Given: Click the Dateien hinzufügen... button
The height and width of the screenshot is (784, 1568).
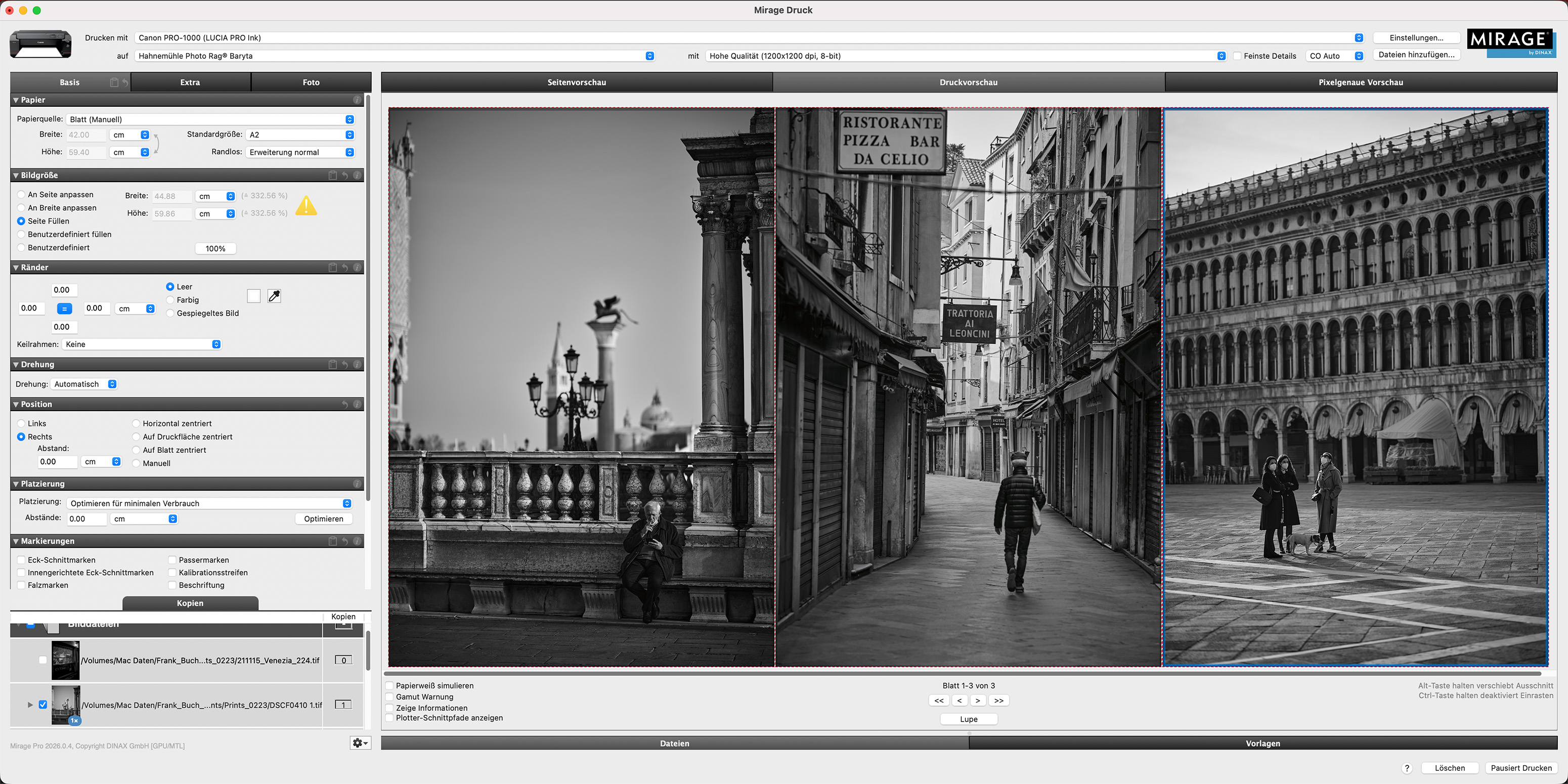Looking at the screenshot, I should (x=1416, y=55).
